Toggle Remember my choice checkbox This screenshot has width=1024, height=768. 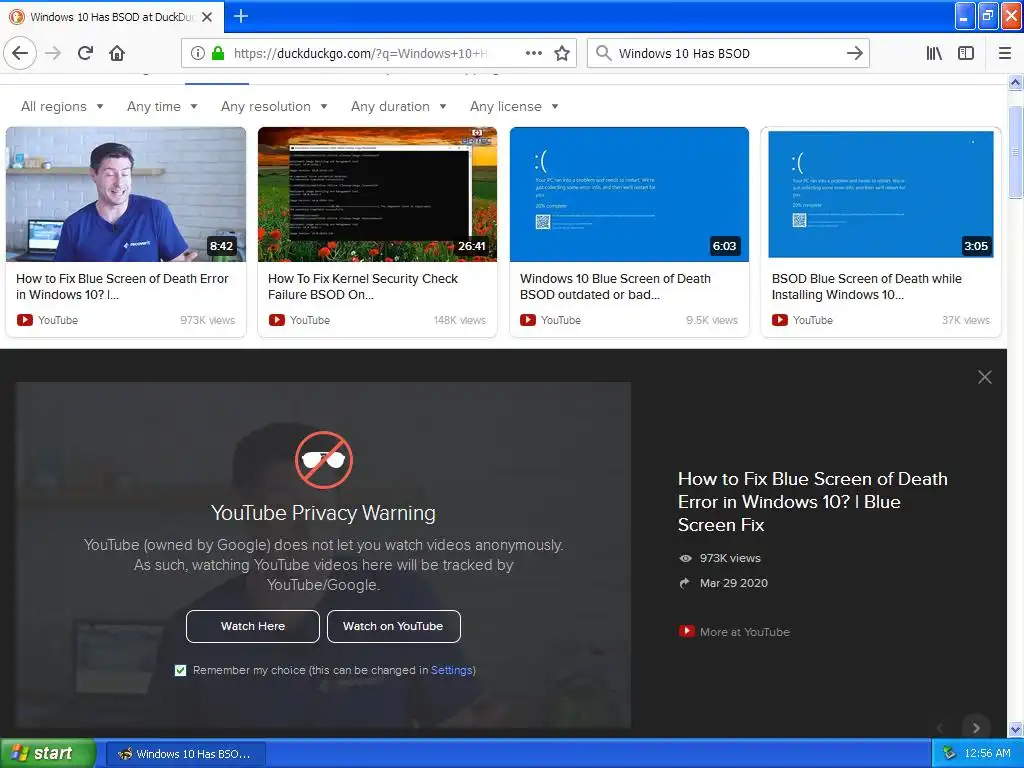pos(180,670)
